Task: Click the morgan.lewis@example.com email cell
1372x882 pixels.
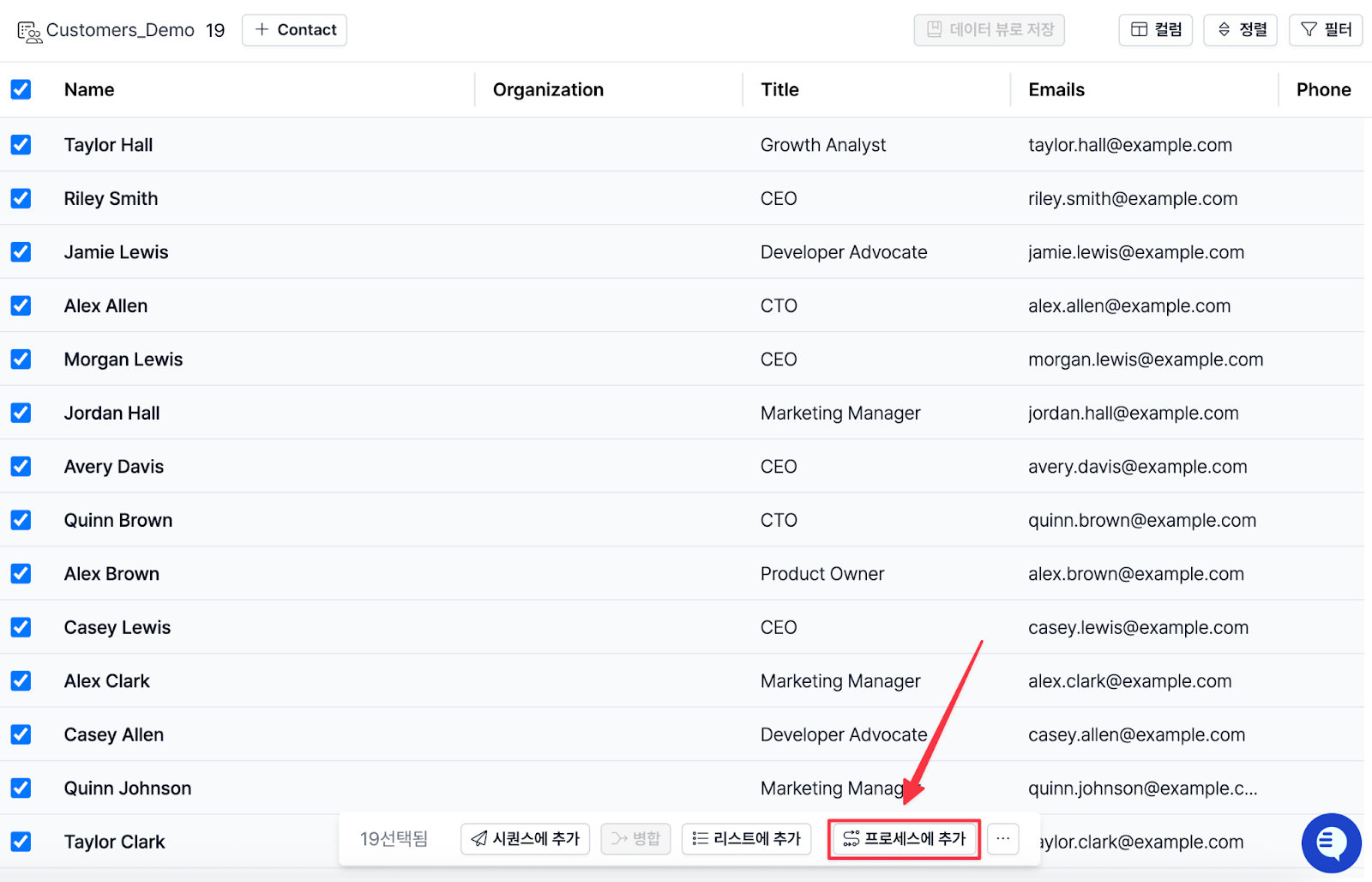Action: tap(1145, 359)
